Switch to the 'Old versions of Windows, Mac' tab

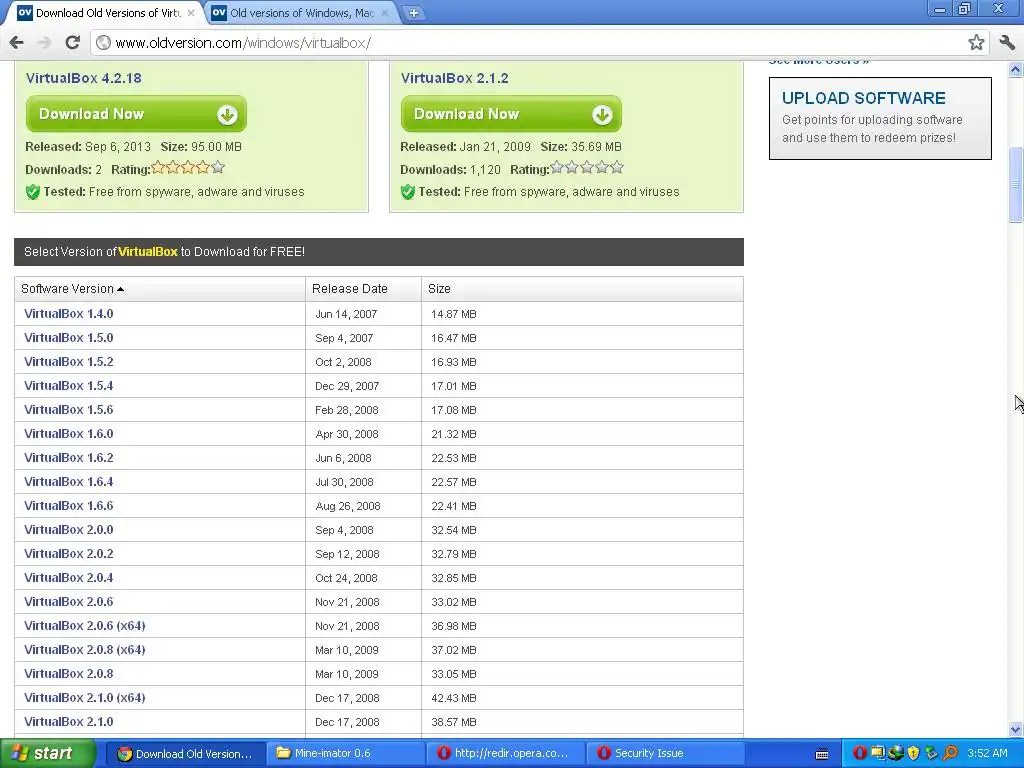click(300, 13)
